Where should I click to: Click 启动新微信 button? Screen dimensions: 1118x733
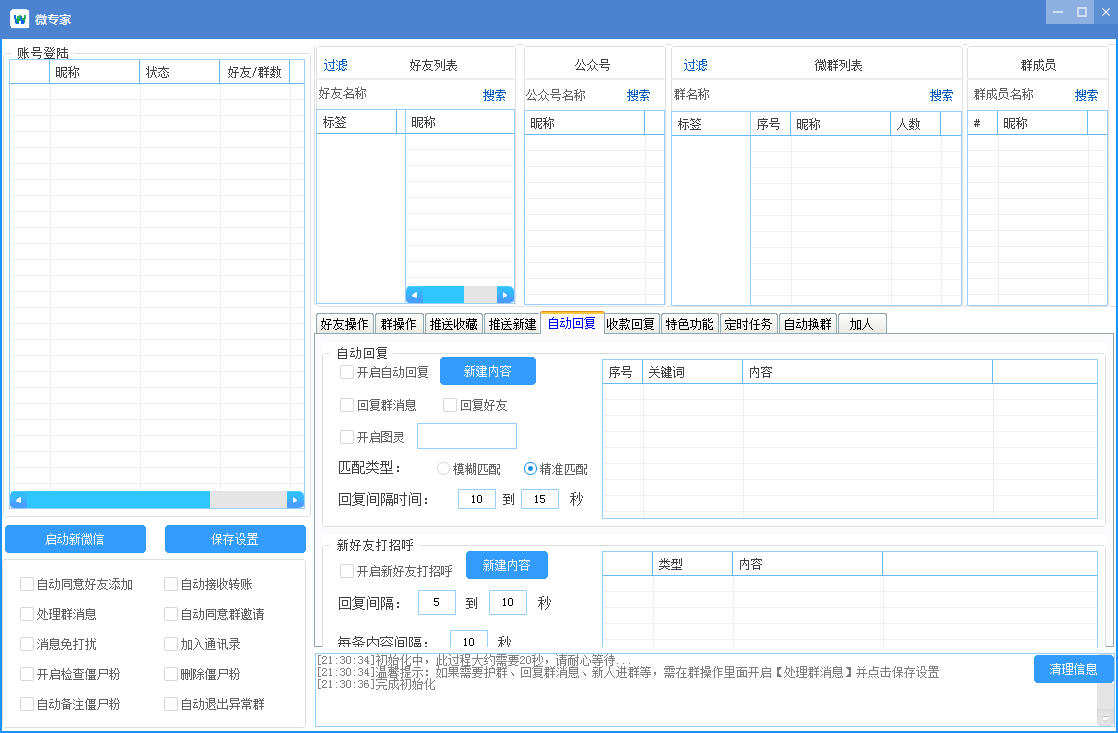pyautogui.click(x=76, y=539)
